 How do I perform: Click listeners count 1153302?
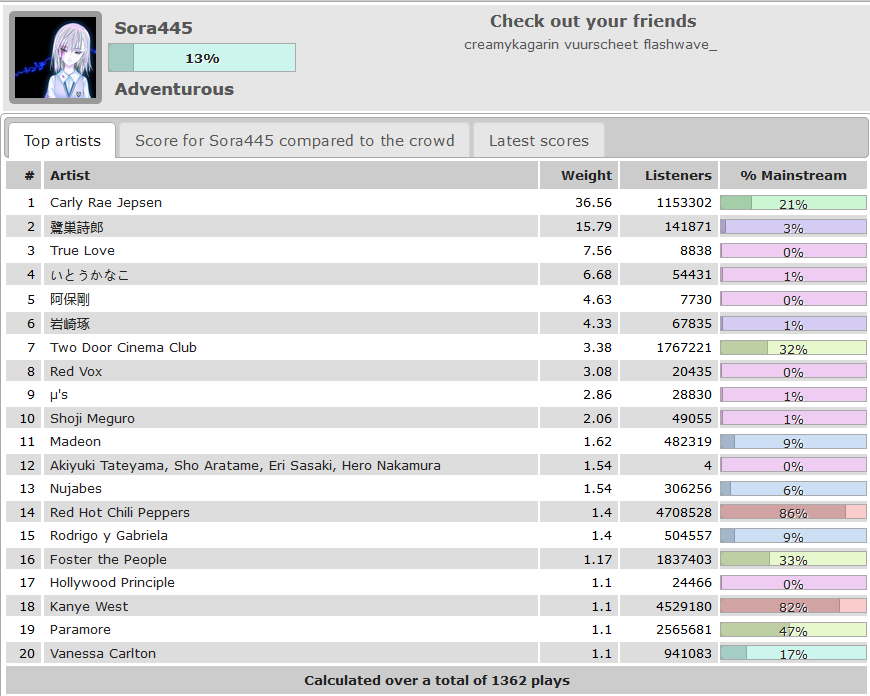tap(684, 203)
